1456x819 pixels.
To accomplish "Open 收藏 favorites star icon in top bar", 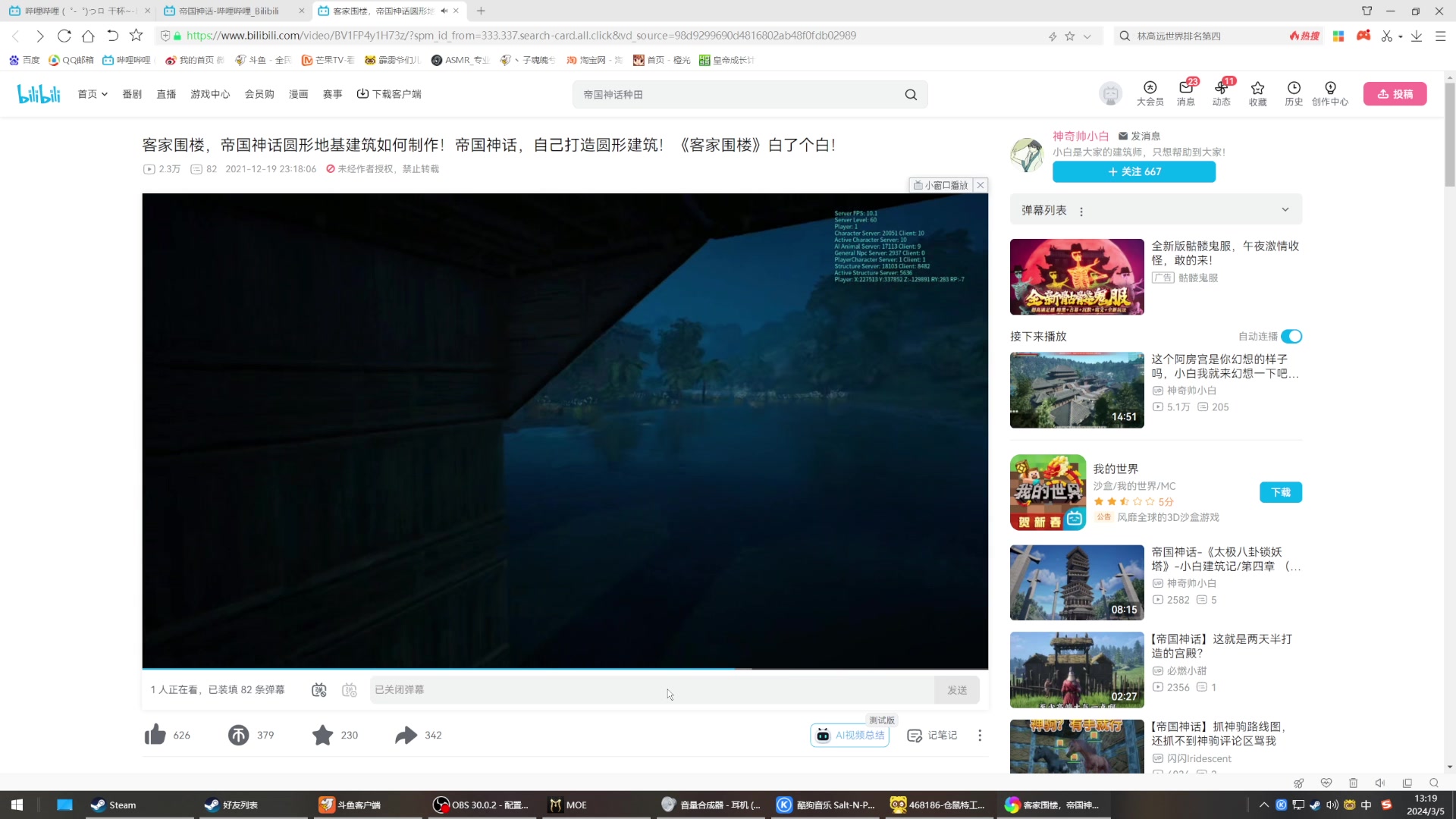I will coord(1258,93).
